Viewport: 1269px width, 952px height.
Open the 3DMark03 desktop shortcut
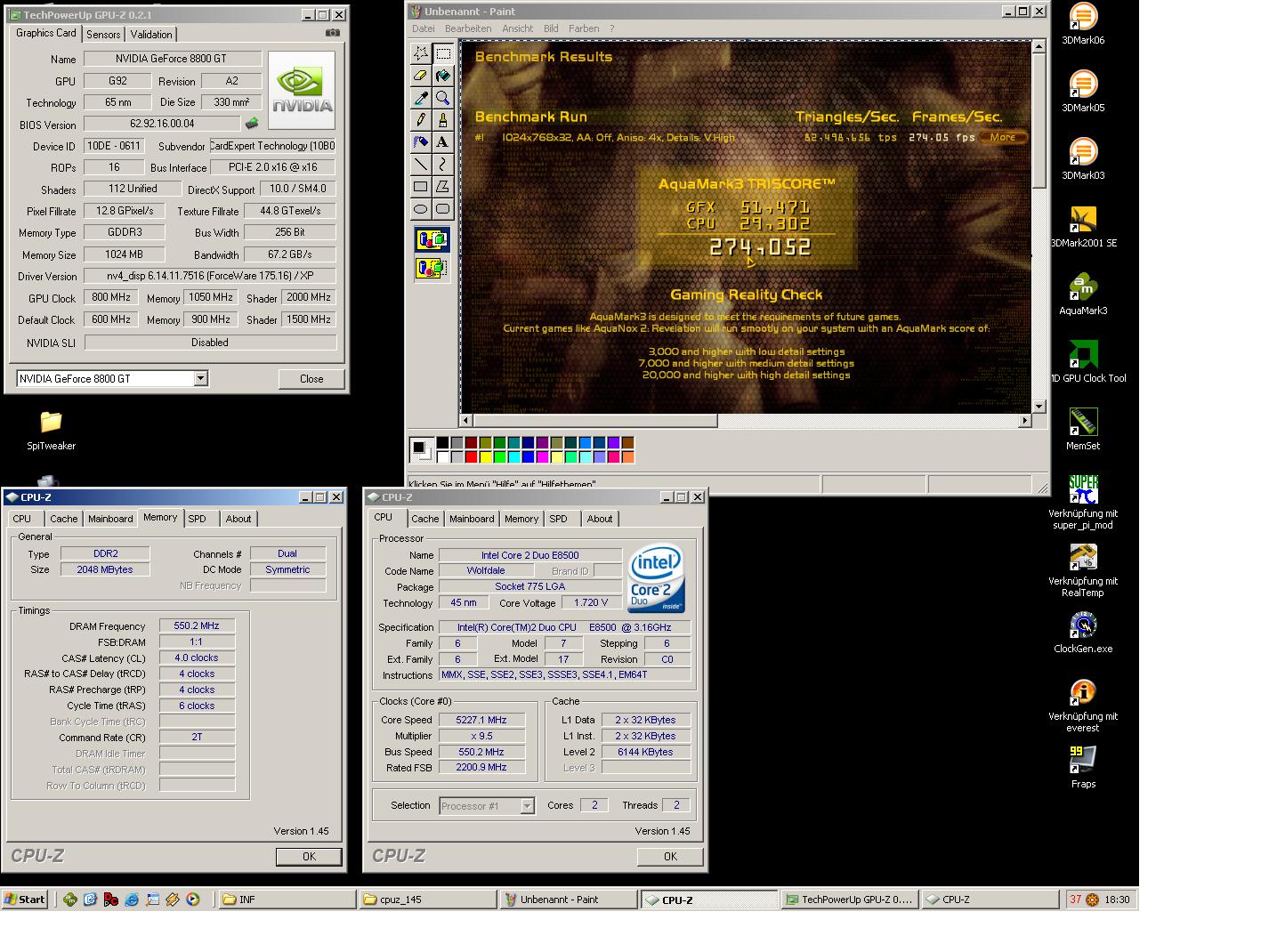(1083, 159)
